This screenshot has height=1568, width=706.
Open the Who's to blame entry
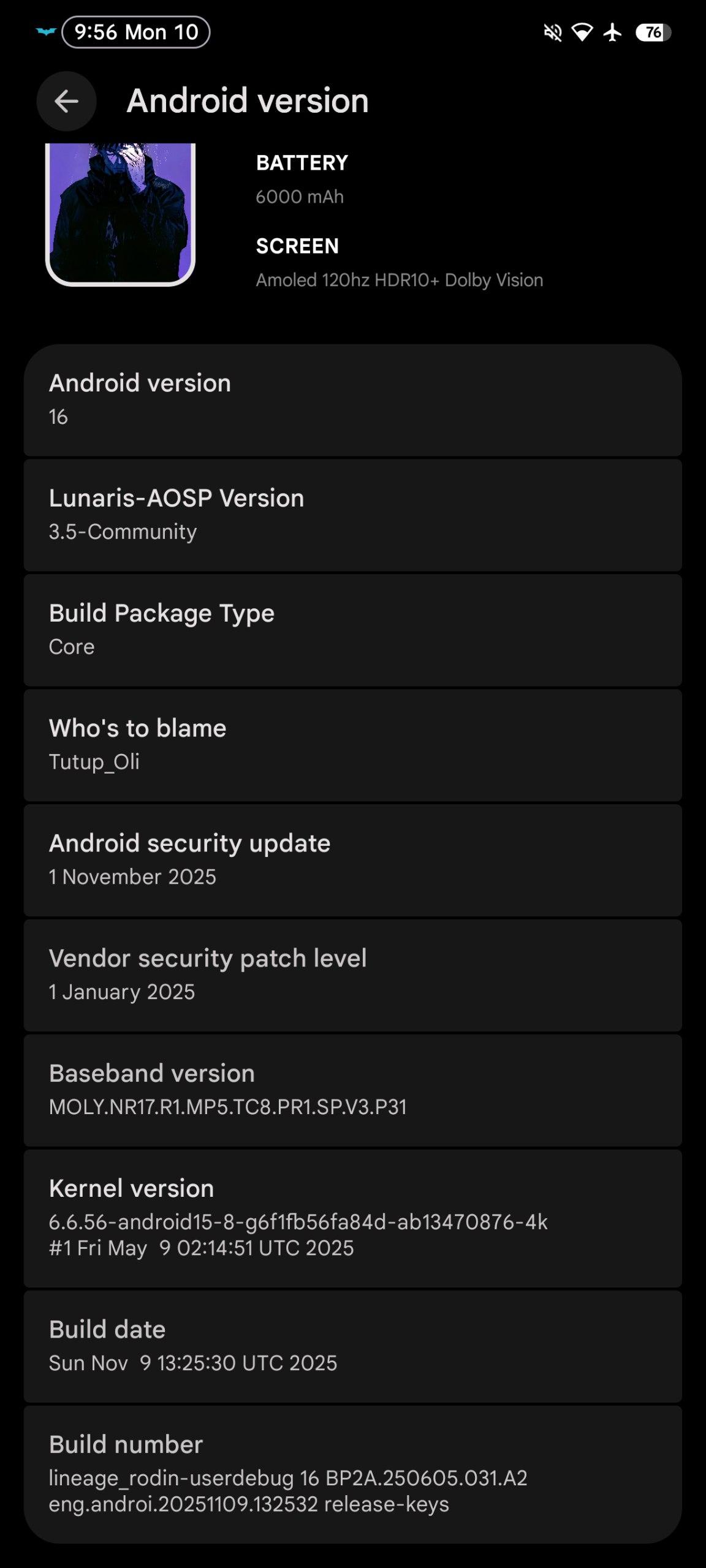coord(352,745)
